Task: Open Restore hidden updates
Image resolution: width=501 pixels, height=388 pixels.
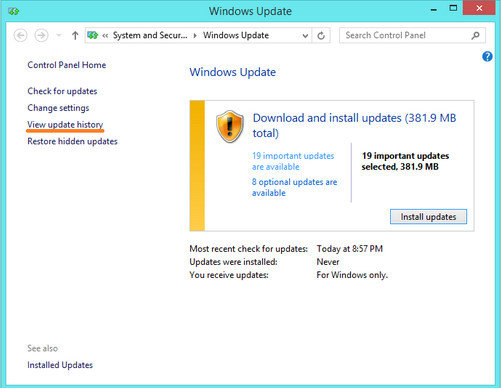Action: click(72, 141)
